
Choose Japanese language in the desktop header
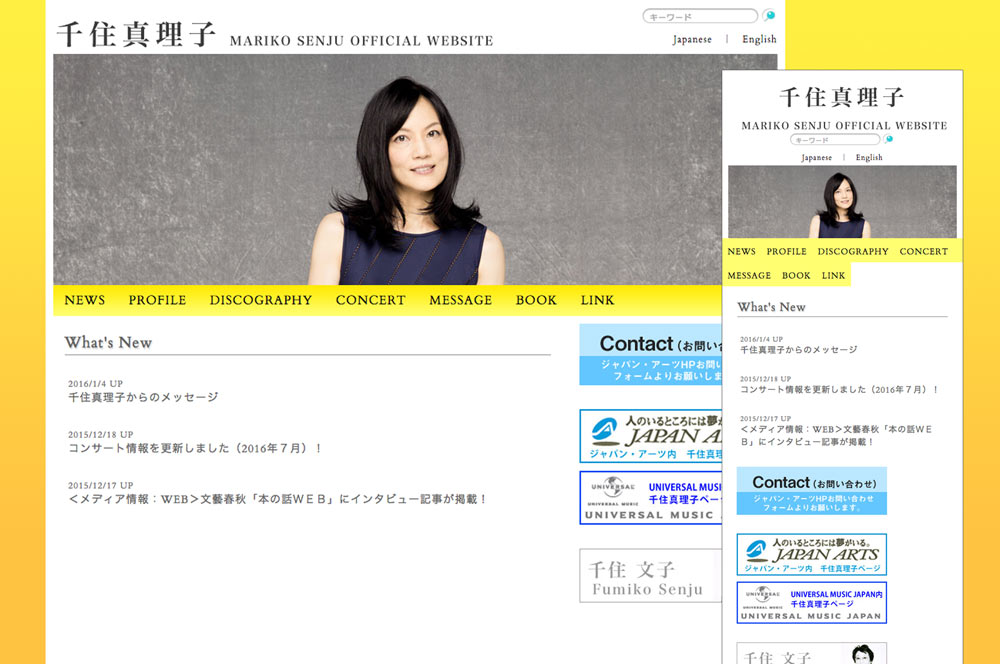point(692,40)
